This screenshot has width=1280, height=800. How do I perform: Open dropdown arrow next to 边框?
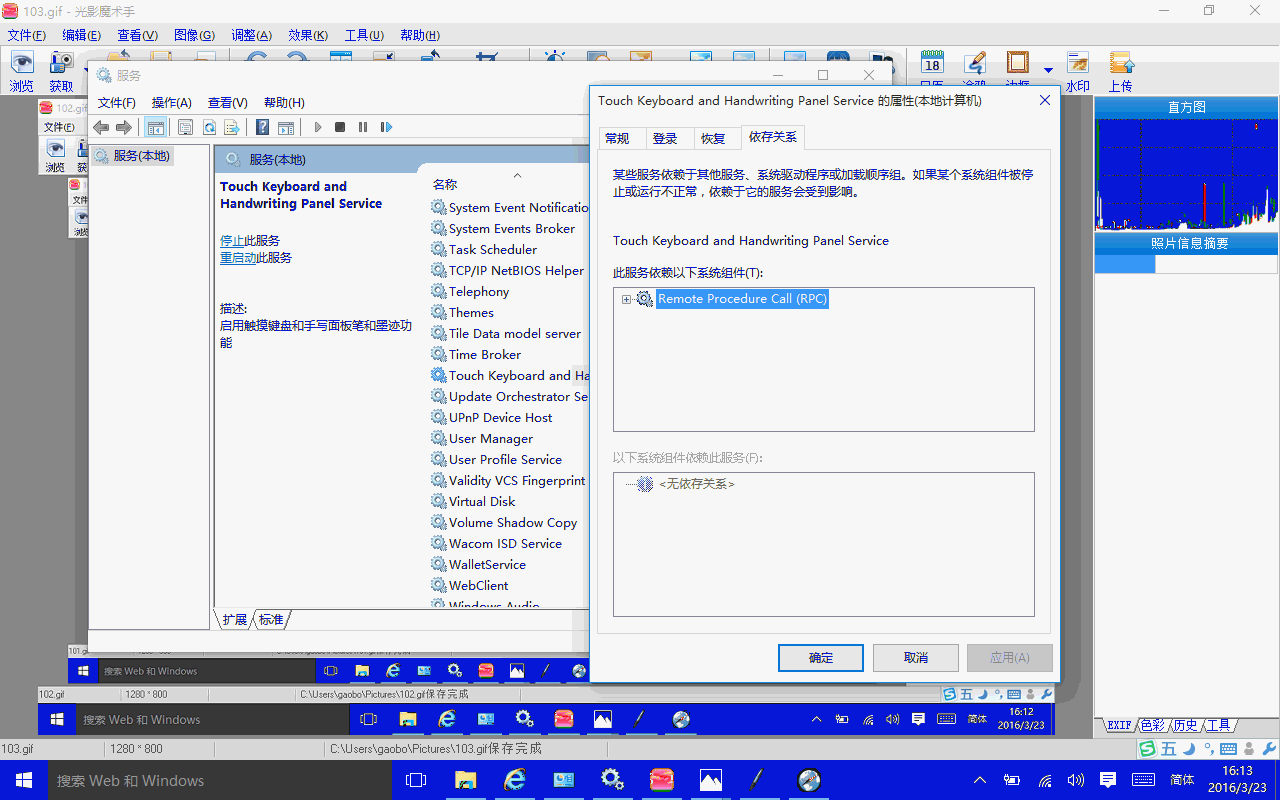pos(1048,70)
